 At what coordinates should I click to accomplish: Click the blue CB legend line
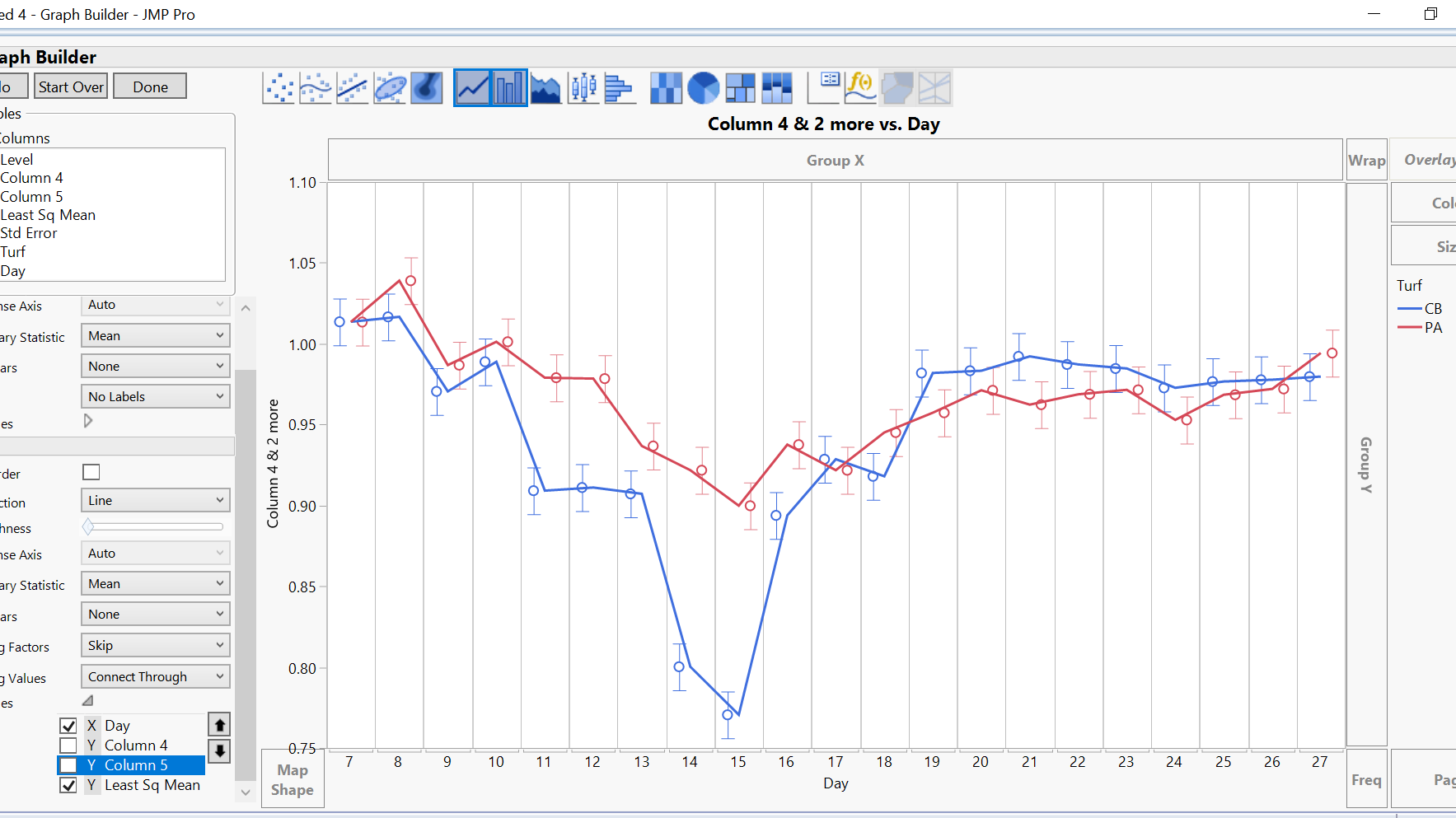click(x=1410, y=309)
